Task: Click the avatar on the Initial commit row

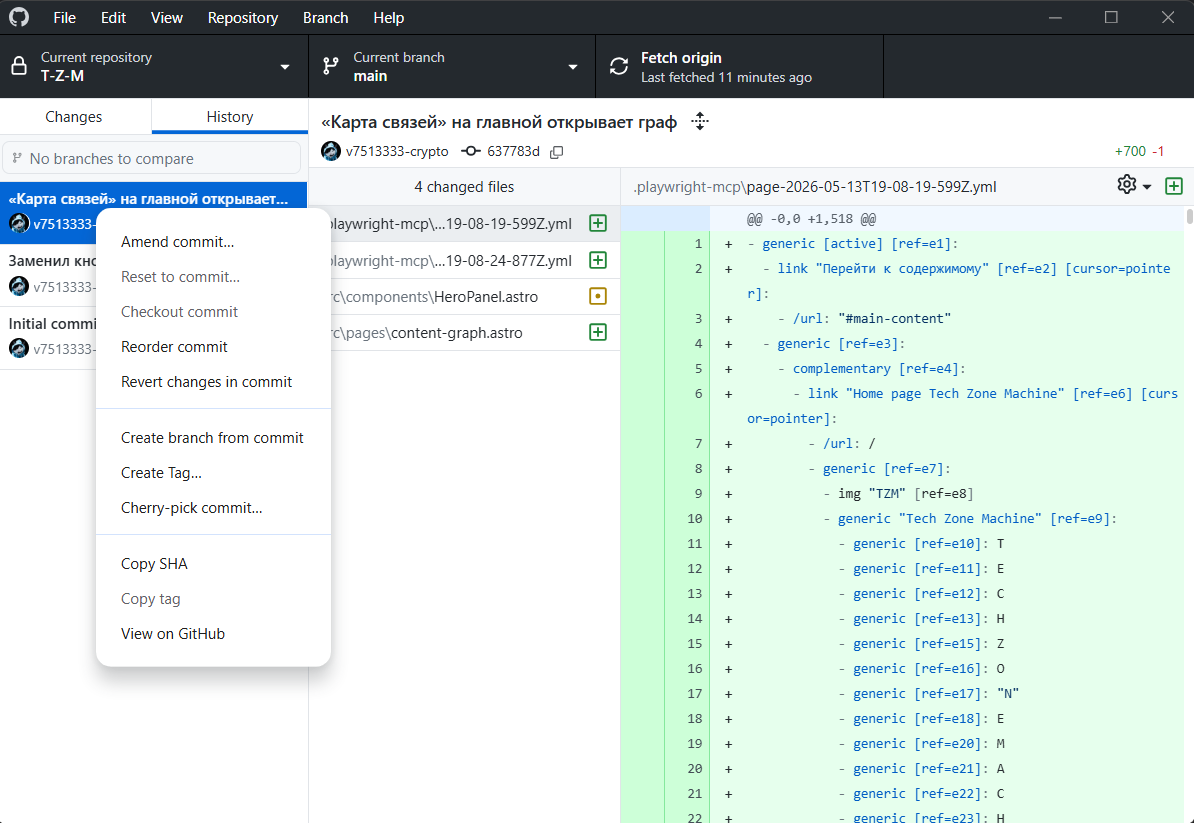Action: [19, 348]
